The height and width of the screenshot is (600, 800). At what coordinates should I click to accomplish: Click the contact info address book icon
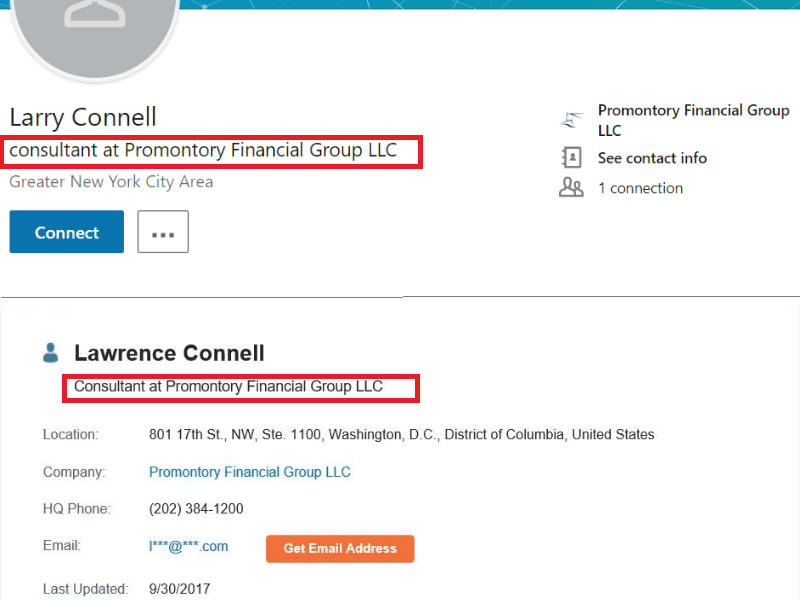(x=571, y=158)
